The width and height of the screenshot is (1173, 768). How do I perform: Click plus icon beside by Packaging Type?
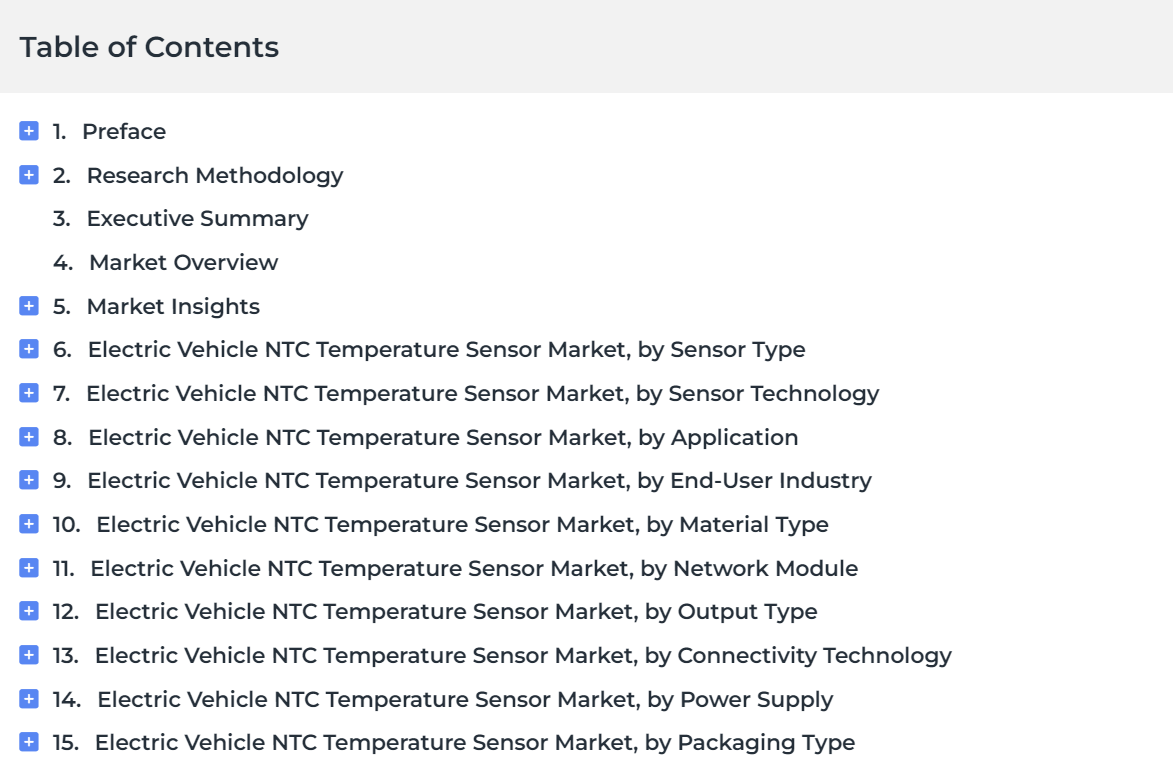(x=28, y=742)
